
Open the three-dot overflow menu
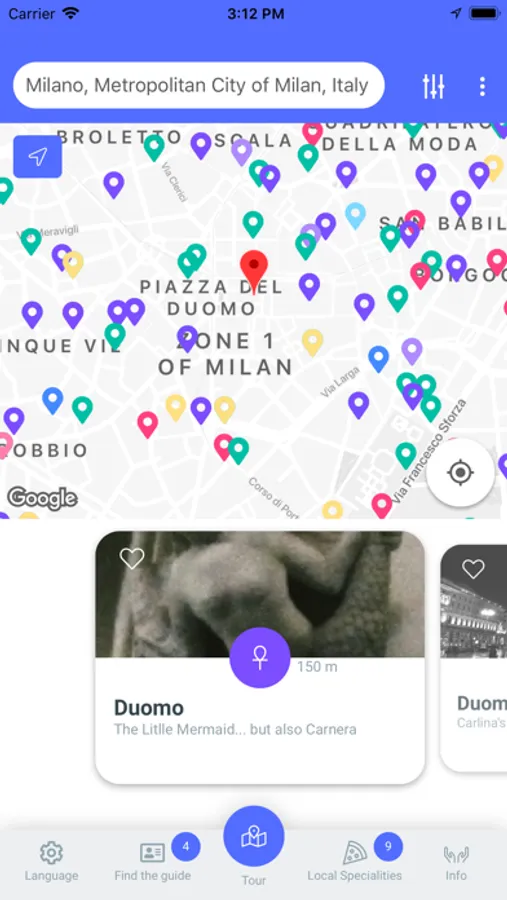click(482, 86)
